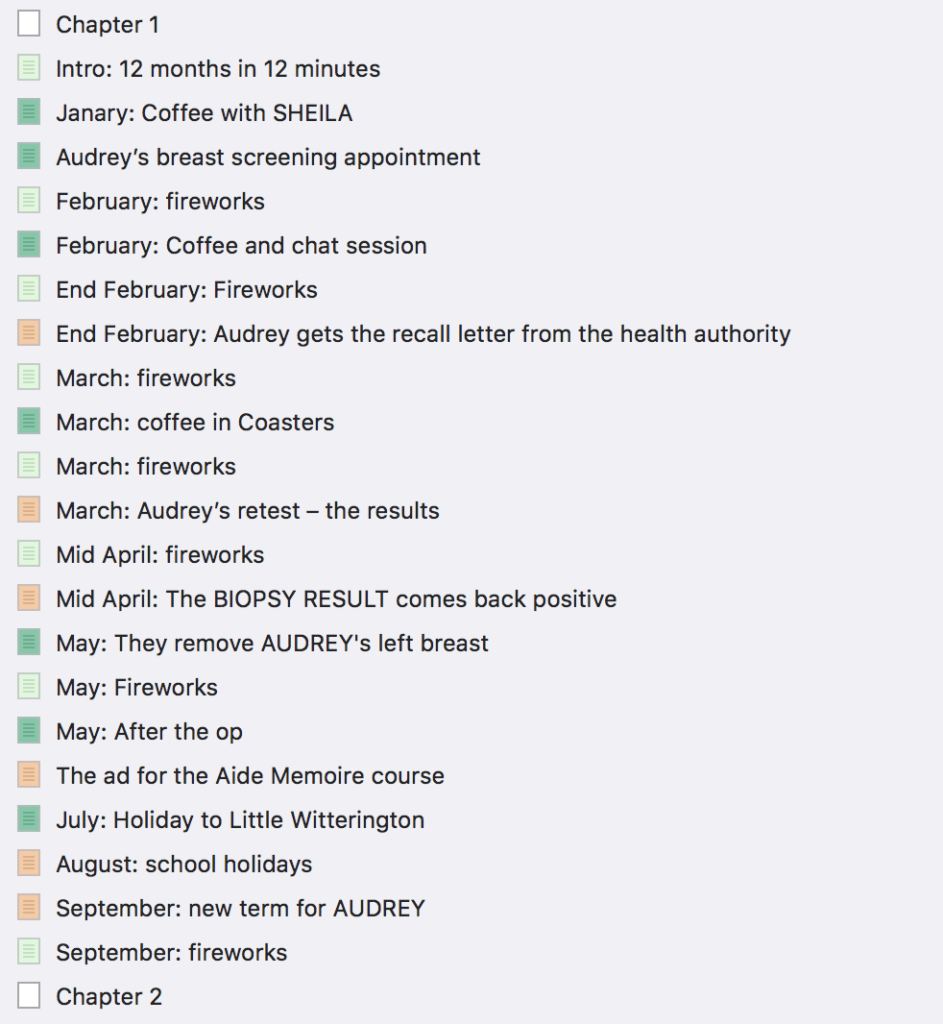Select February: Coffee and chat session

[241, 245]
